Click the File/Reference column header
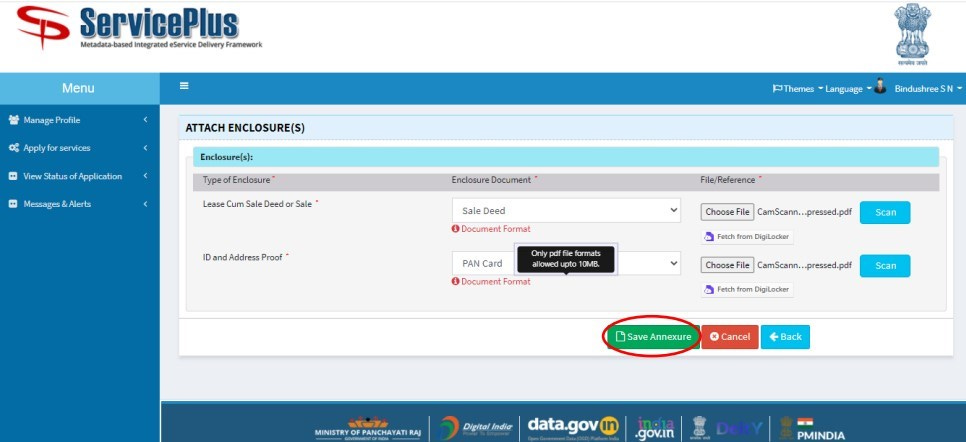The image size is (966, 442). pyautogui.click(x=728, y=180)
